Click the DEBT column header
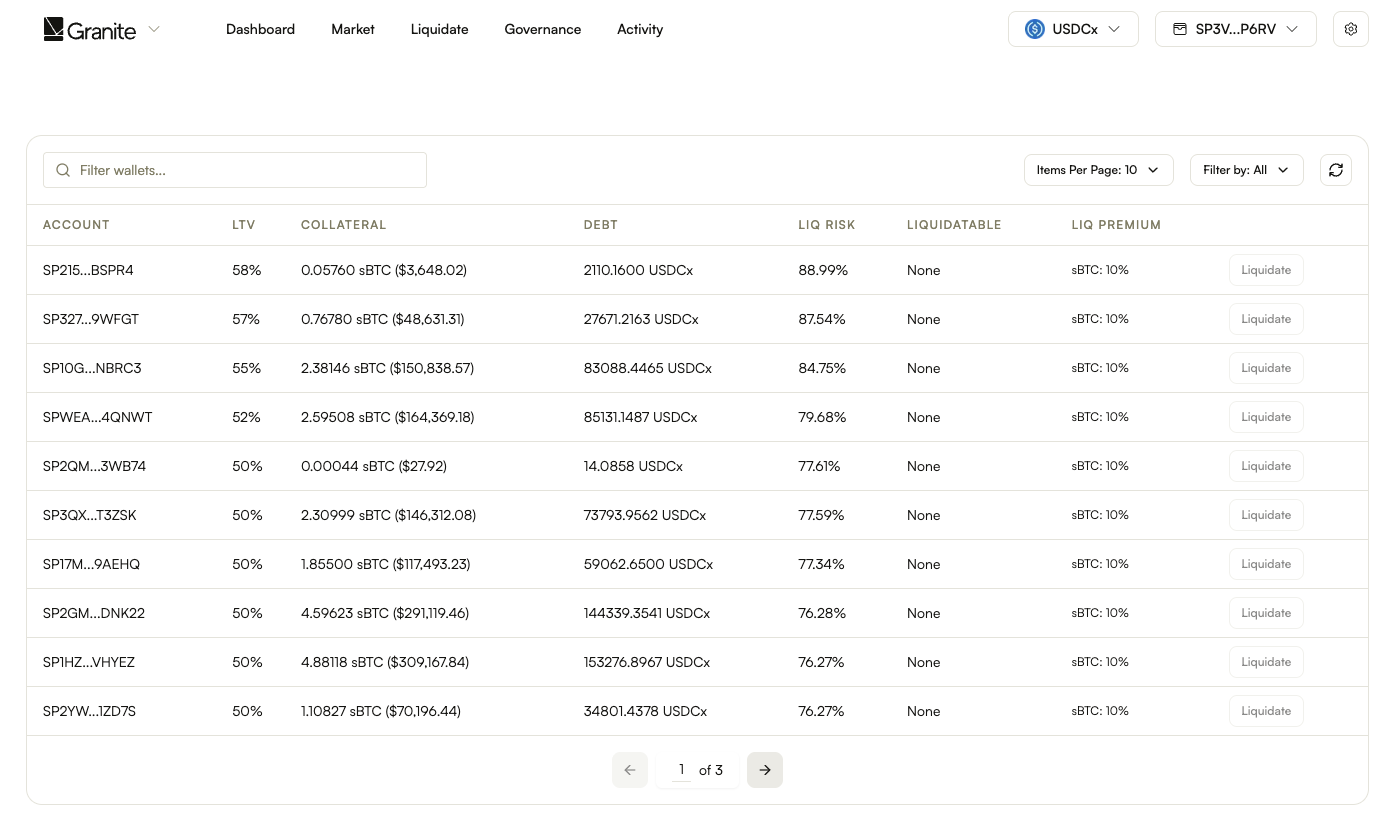 (x=601, y=225)
